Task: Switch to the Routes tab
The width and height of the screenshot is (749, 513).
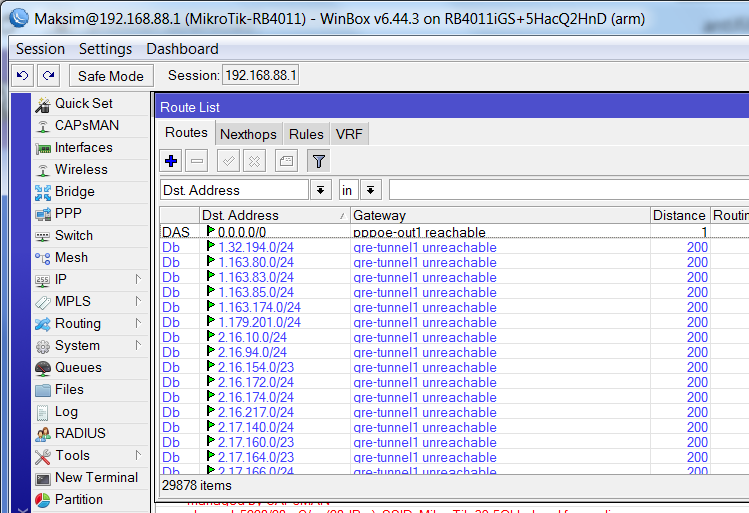Action: tap(186, 133)
